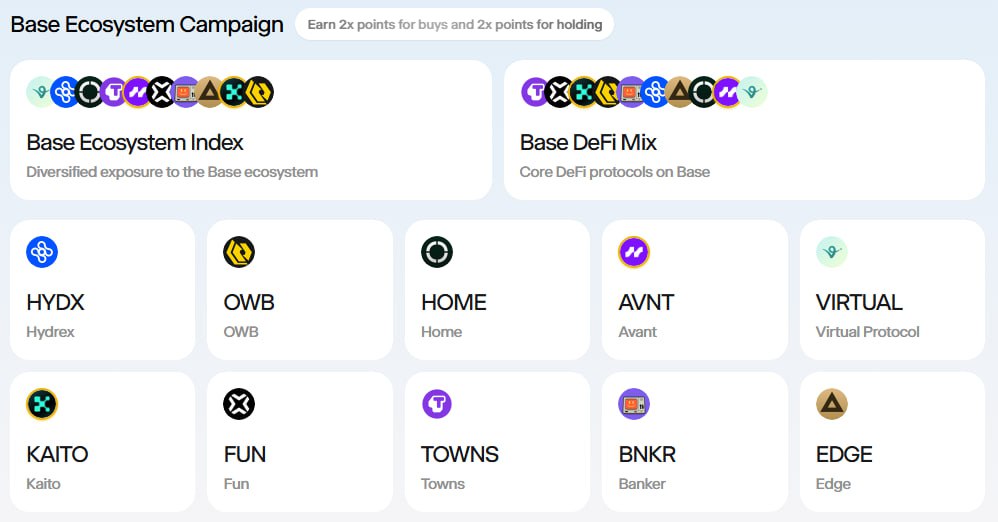This screenshot has height=522, width=998.
Task: Open the Base DeFi Mix card title
Action: click(588, 142)
